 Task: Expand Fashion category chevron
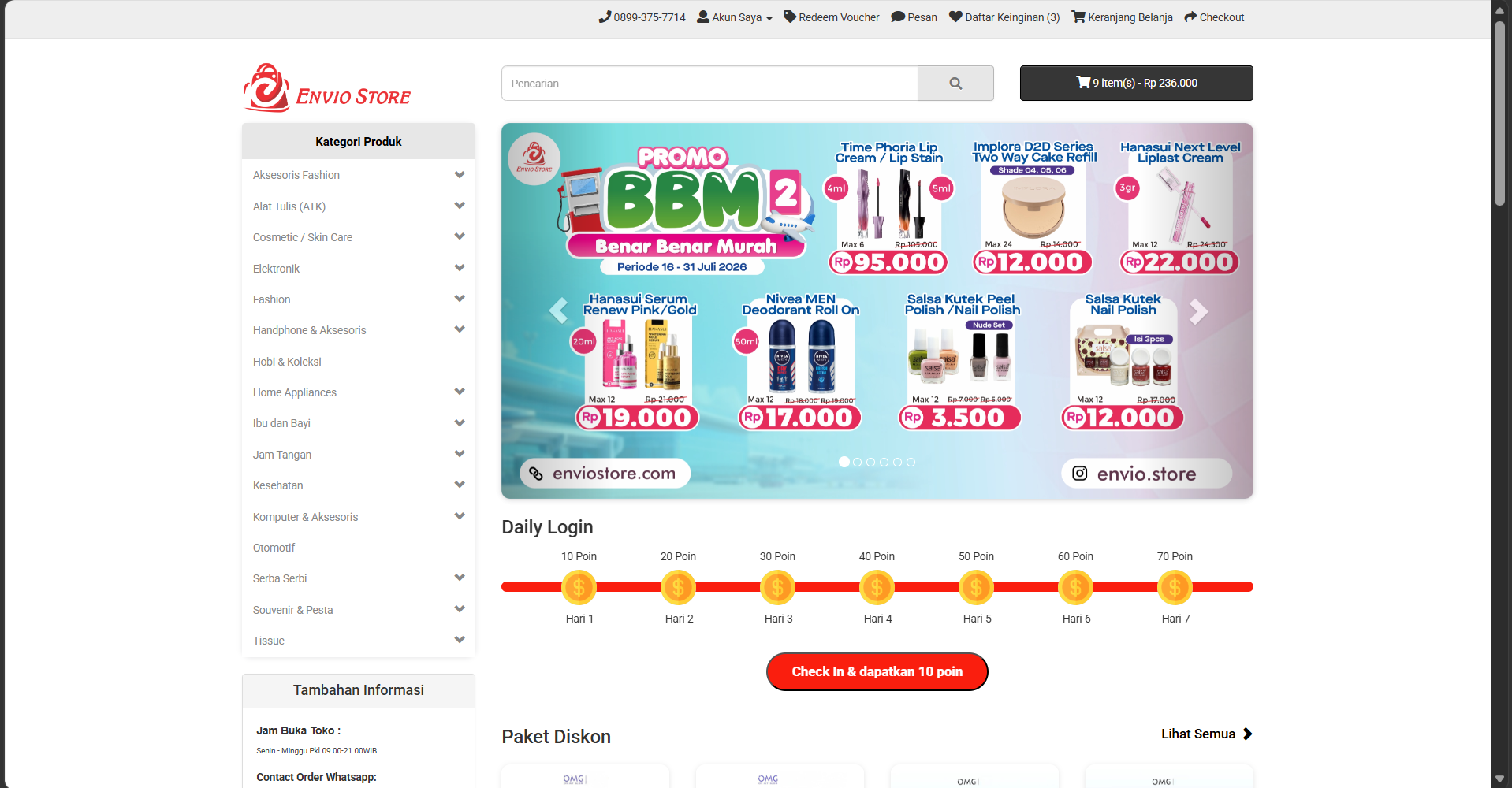coord(460,299)
